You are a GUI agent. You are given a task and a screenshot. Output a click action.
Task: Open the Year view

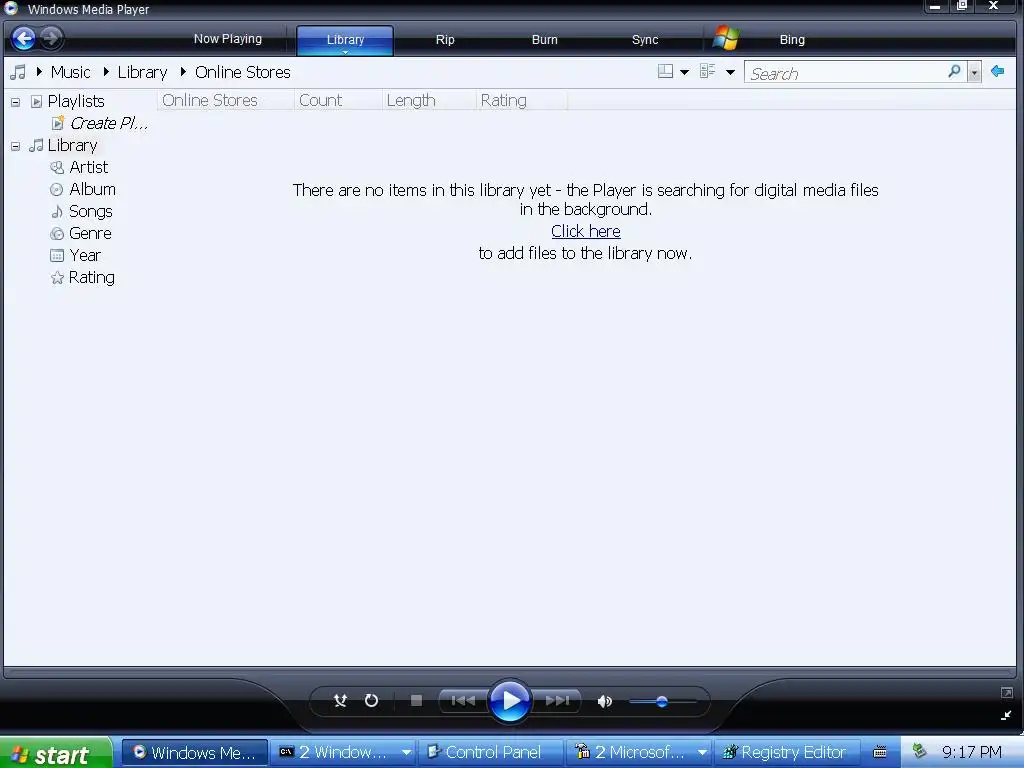pos(85,255)
